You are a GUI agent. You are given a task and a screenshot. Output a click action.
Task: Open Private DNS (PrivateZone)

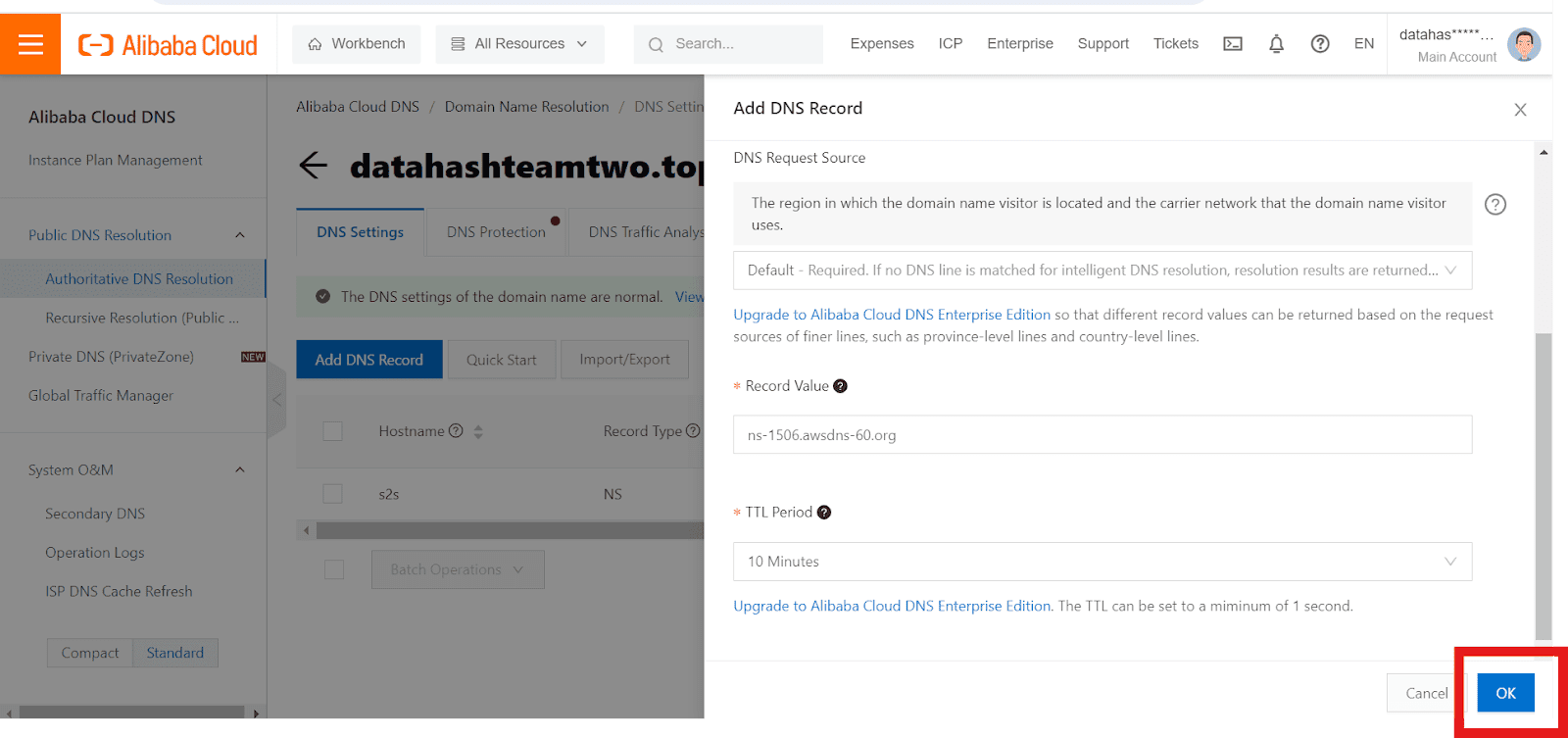(x=111, y=357)
